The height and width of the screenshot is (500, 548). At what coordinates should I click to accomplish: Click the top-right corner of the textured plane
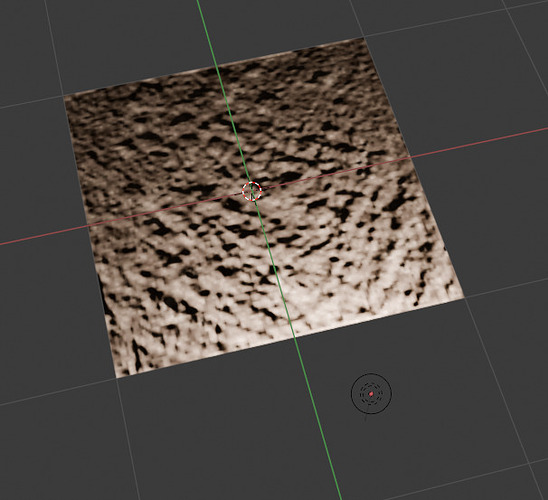(x=363, y=38)
